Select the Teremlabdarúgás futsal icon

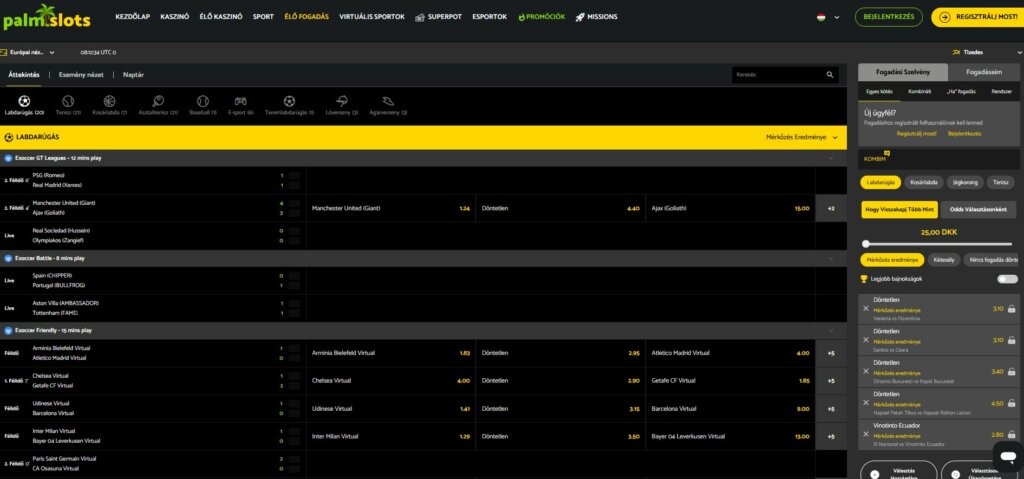[289, 101]
